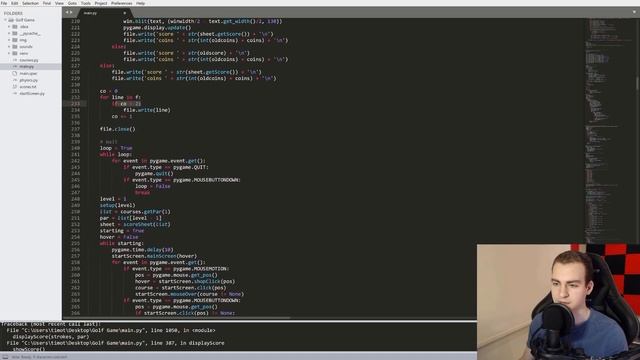Viewport: 640px width, 360px height.
Task: Select main.py in the sidebar
Action: pos(27,67)
